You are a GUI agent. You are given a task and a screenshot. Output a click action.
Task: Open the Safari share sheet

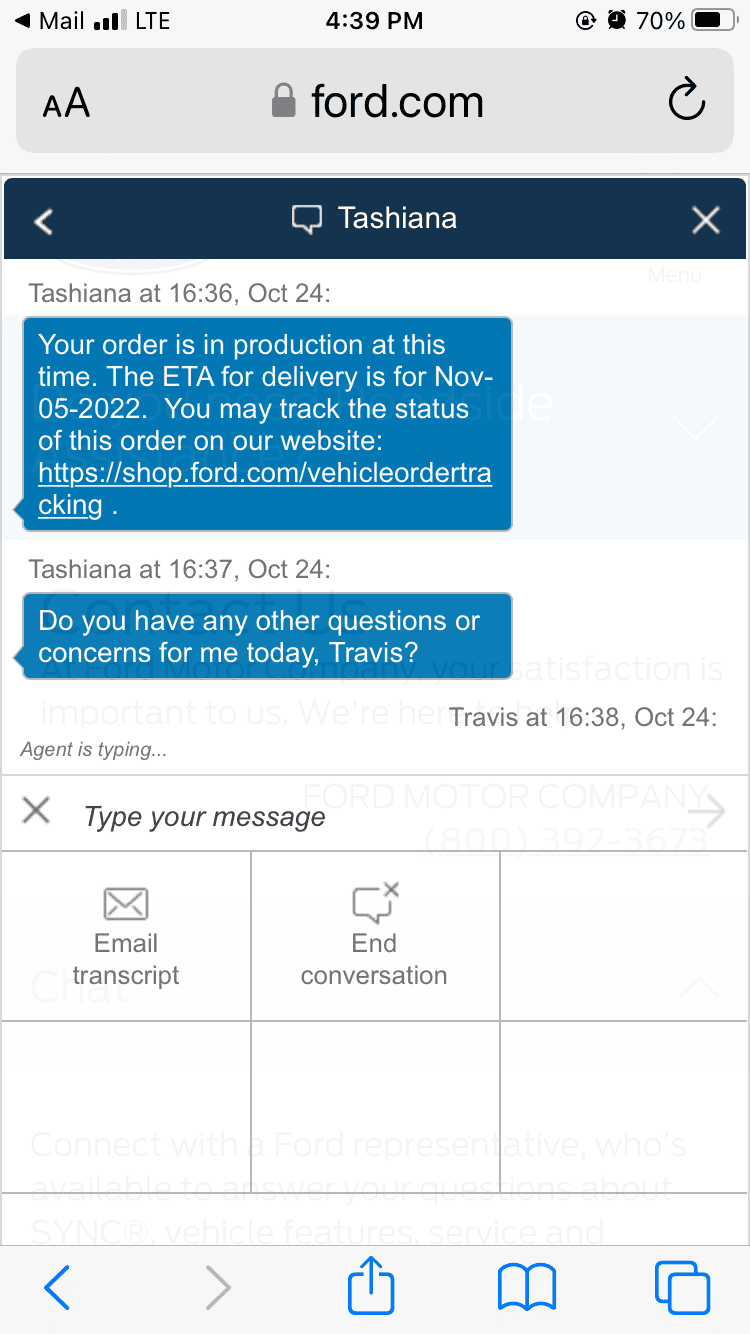coord(372,1287)
